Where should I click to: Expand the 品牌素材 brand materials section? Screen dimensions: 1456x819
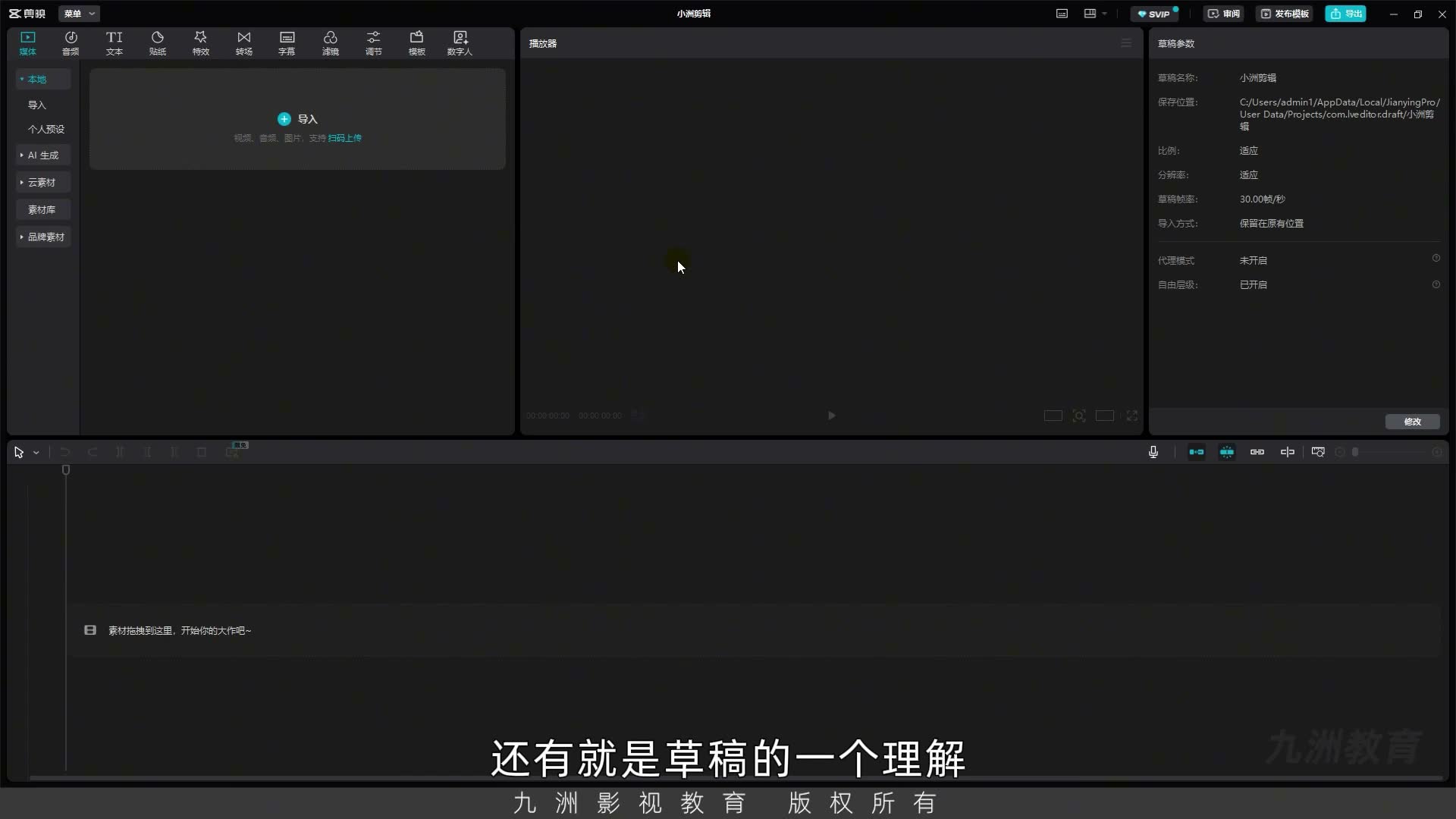point(43,237)
